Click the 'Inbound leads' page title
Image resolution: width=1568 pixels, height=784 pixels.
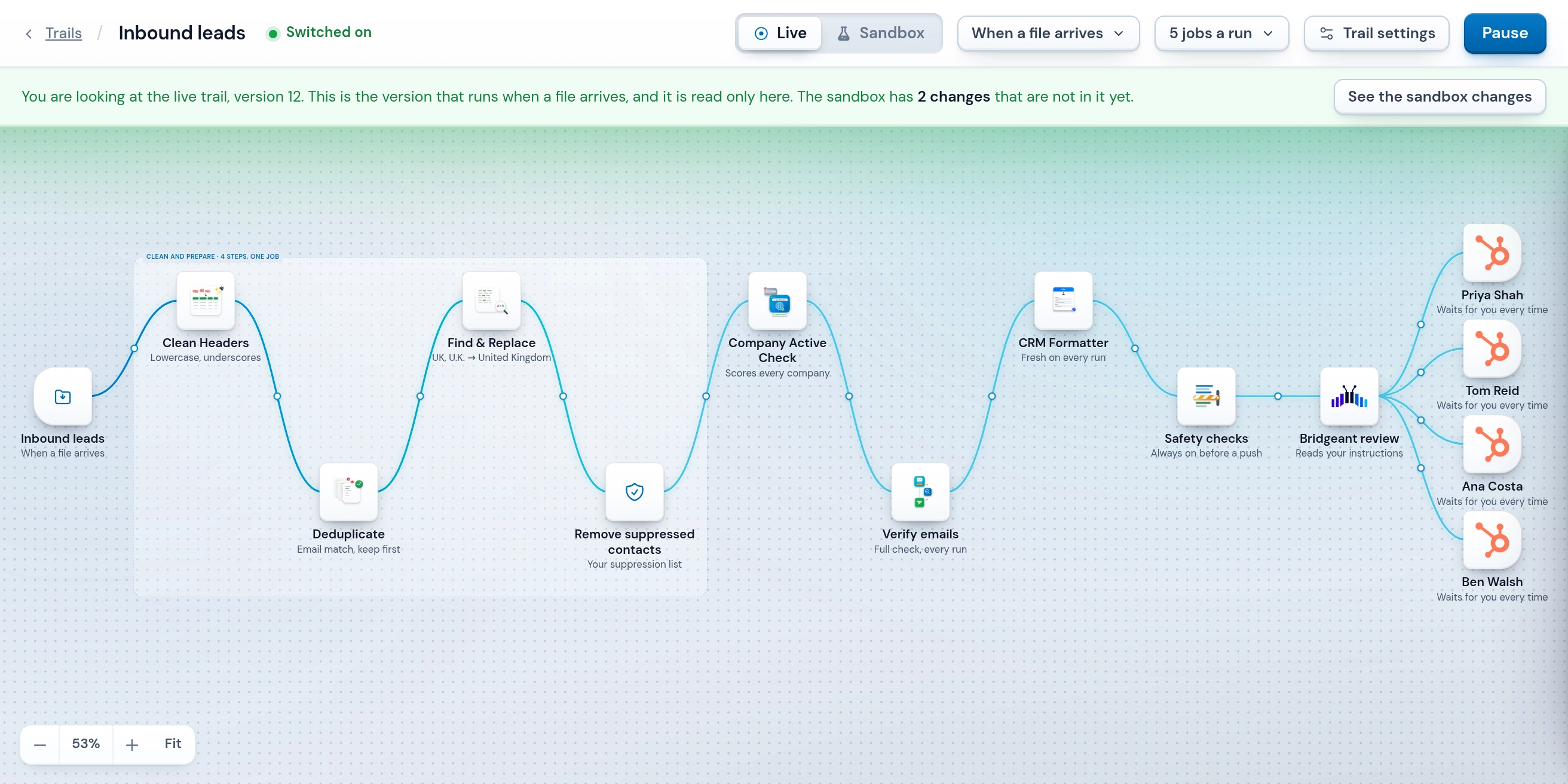pyautogui.click(x=182, y=33)
